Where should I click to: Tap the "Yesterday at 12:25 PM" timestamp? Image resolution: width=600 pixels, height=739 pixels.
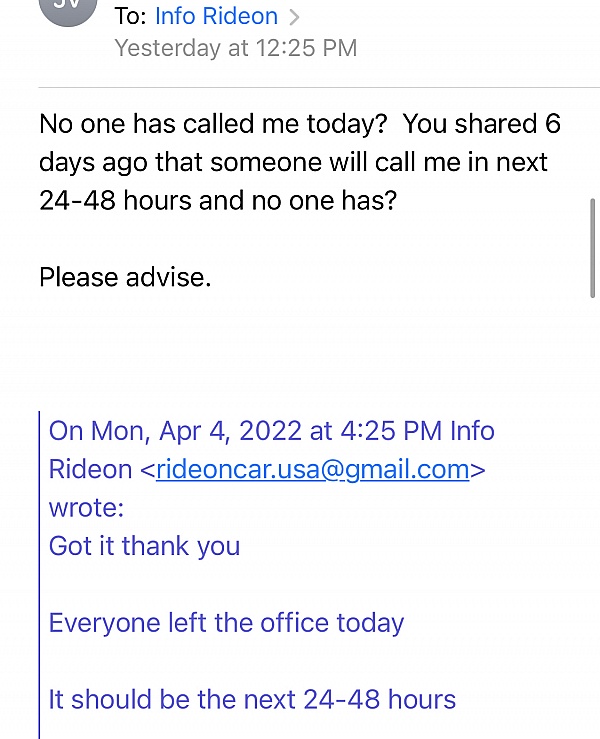coord(235,48)
